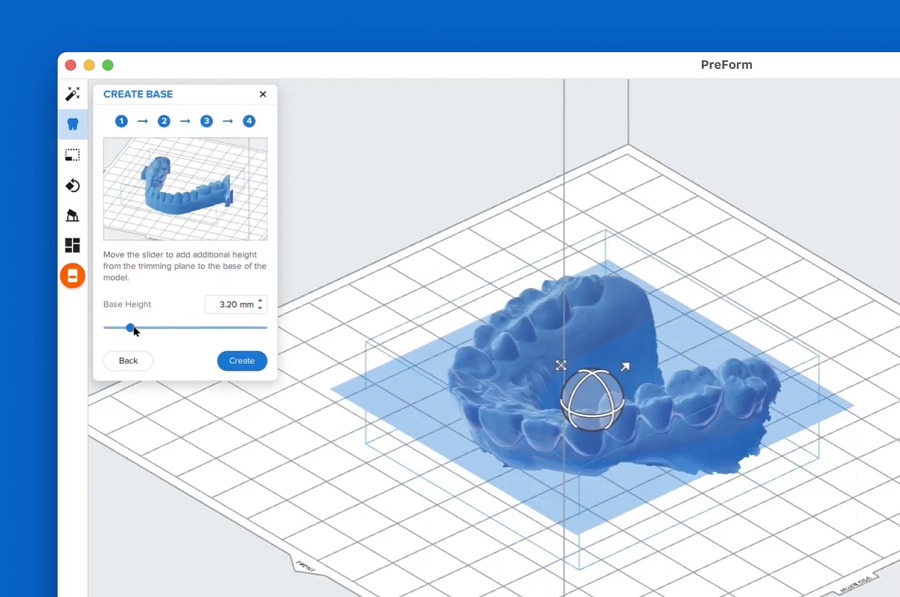Close the Create Base panel
Screen dimensions: 900x597
pyautogui.click(x=263, y=94)
